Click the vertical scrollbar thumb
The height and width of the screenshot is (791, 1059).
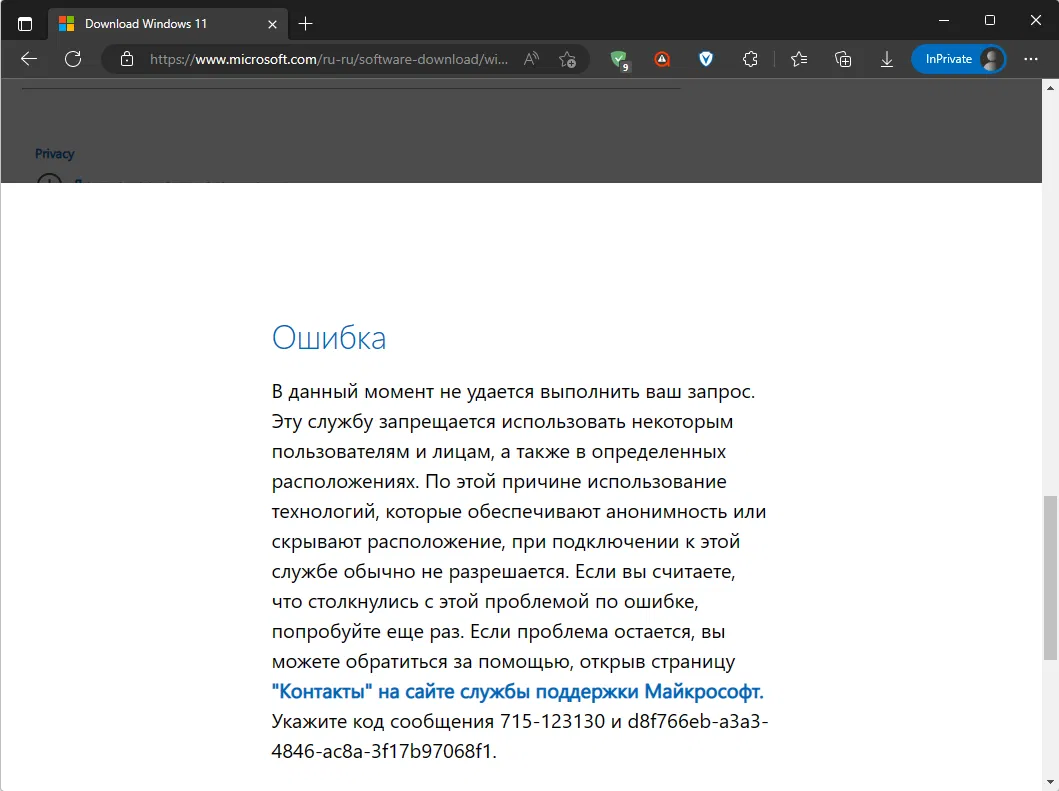click(x=1050, y=578)
